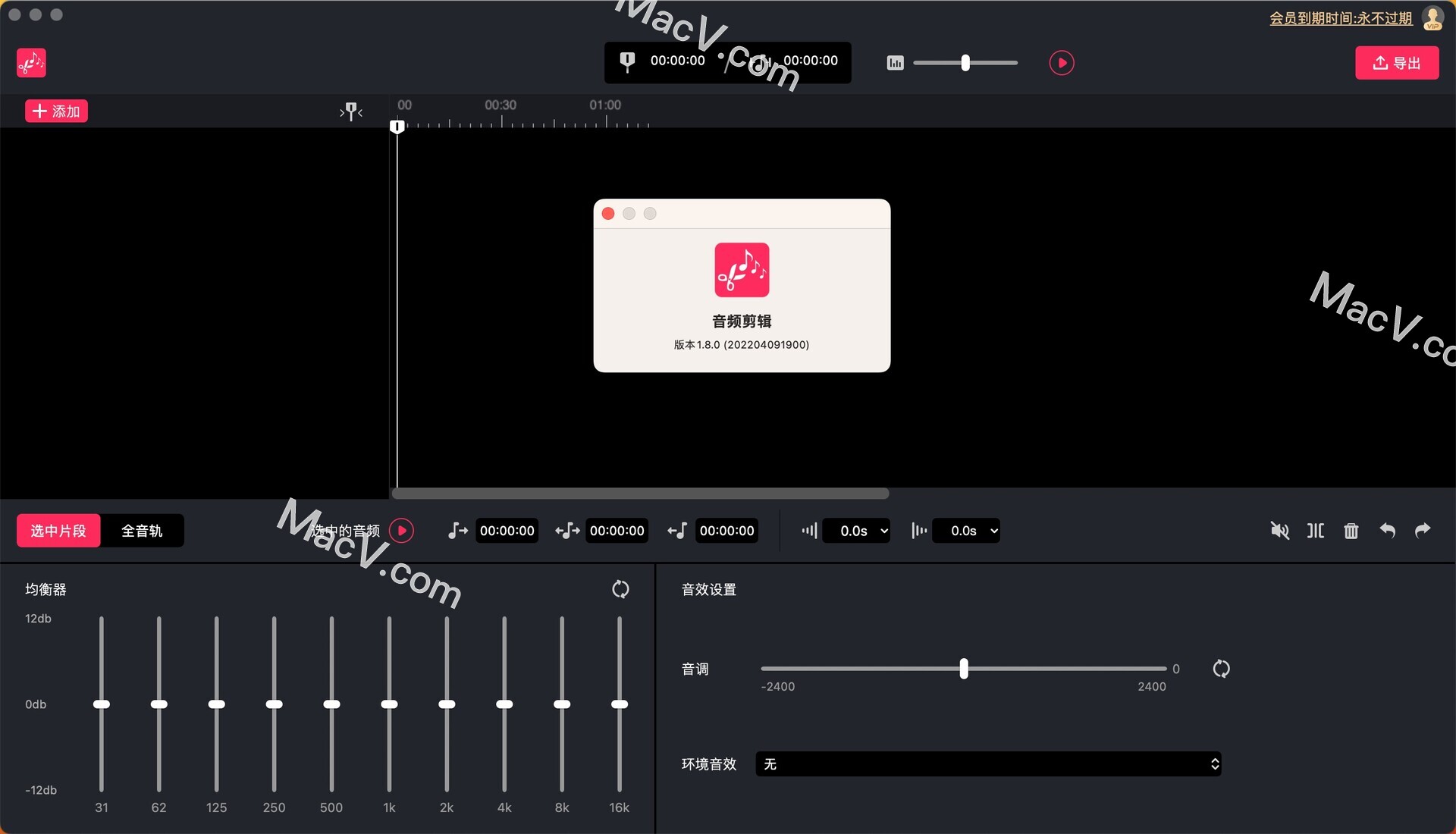Click the 添加 add audio button

(x=56, y=111)
